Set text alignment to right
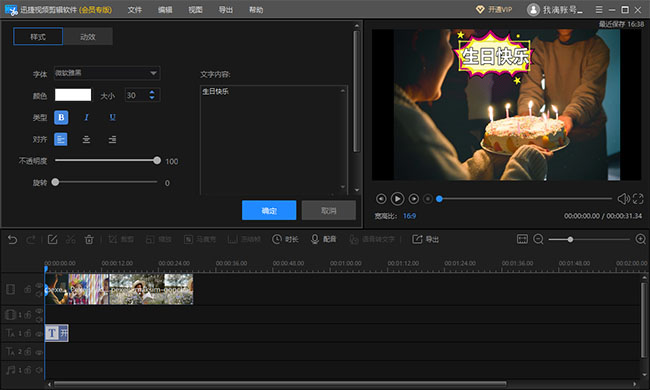The image size is (650, 390). point(112,139)
